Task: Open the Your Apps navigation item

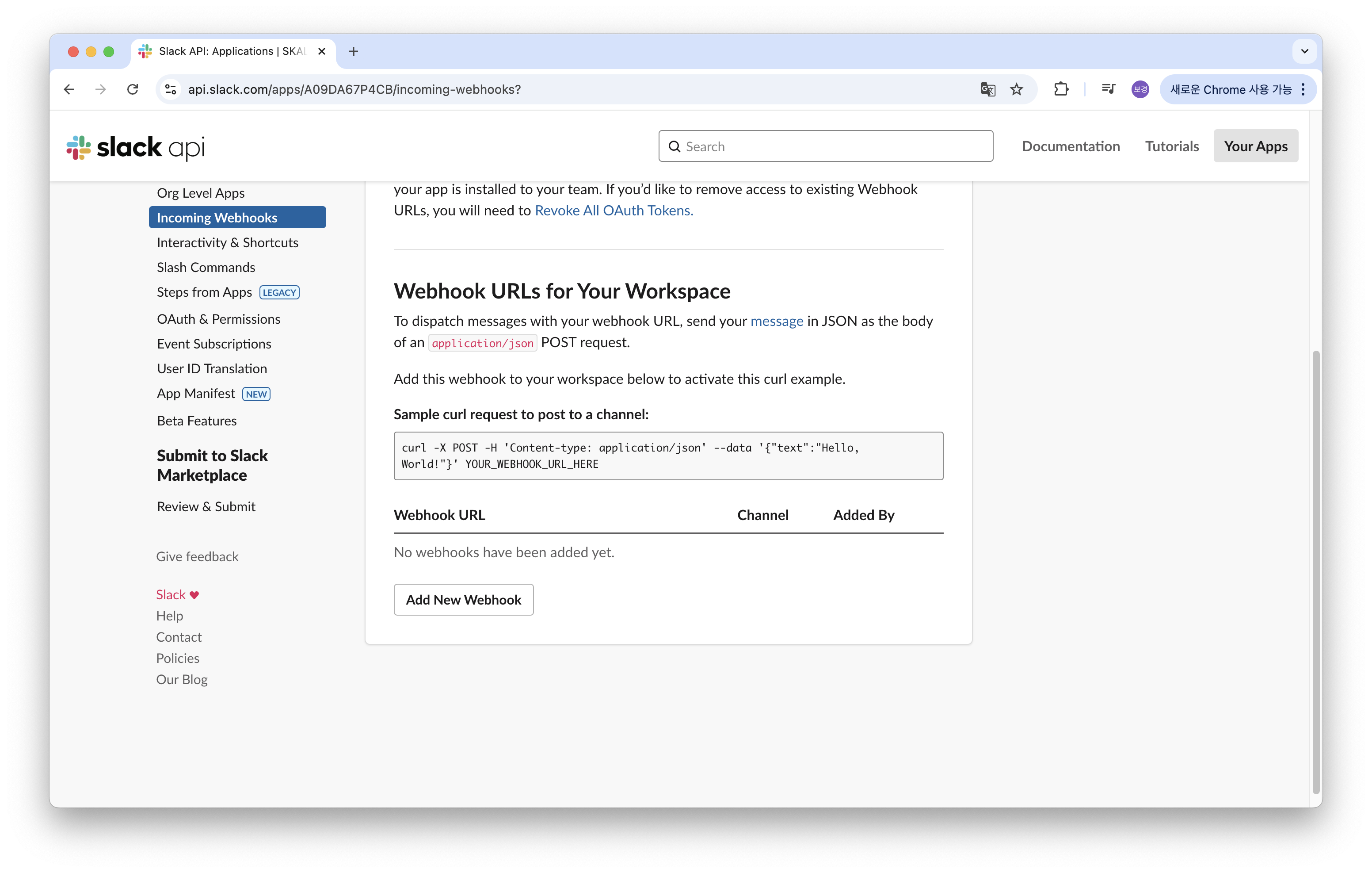Action: click(1255, 146)
